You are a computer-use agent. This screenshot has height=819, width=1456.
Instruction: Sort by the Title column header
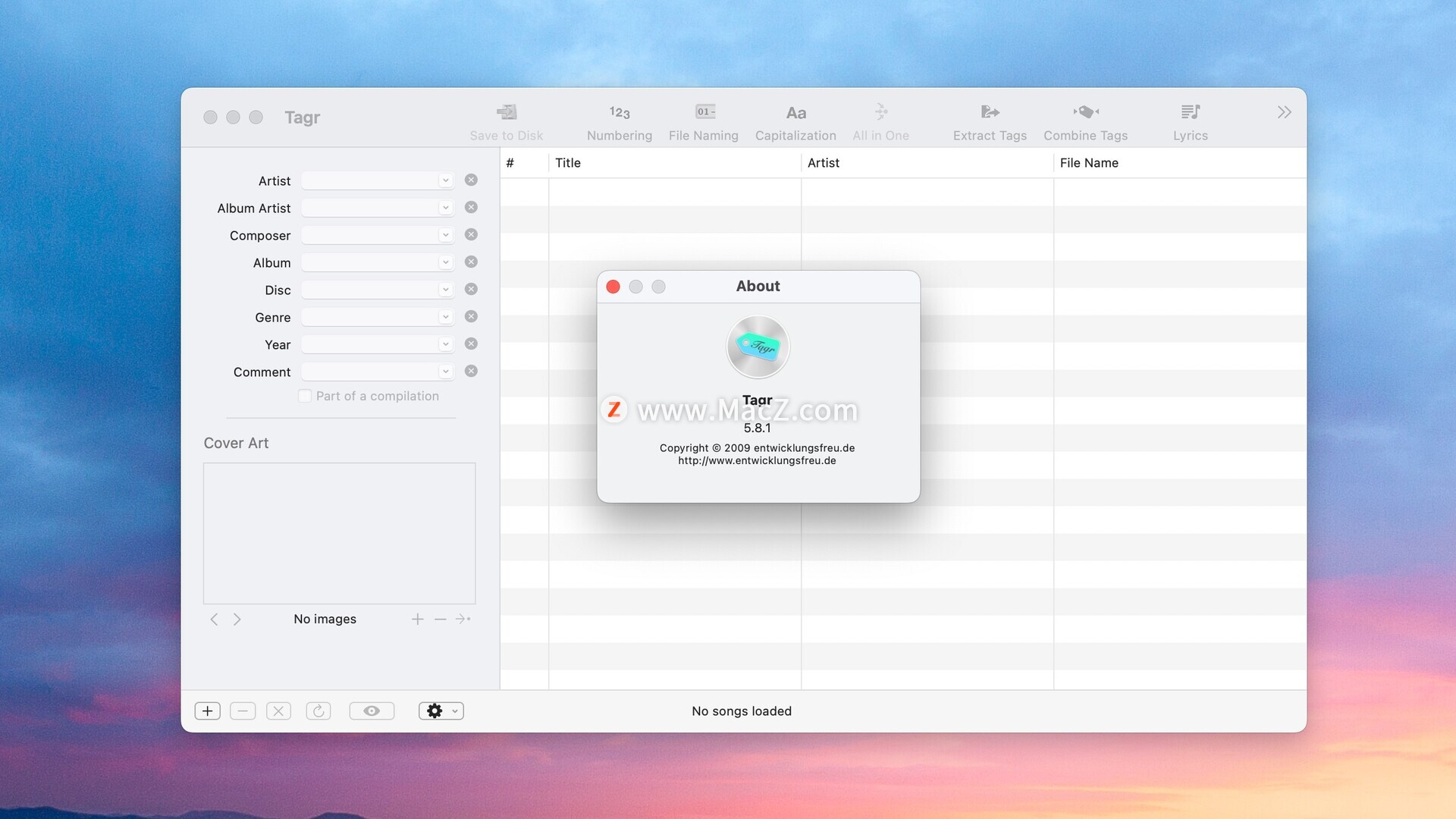(x=675, y=163)
